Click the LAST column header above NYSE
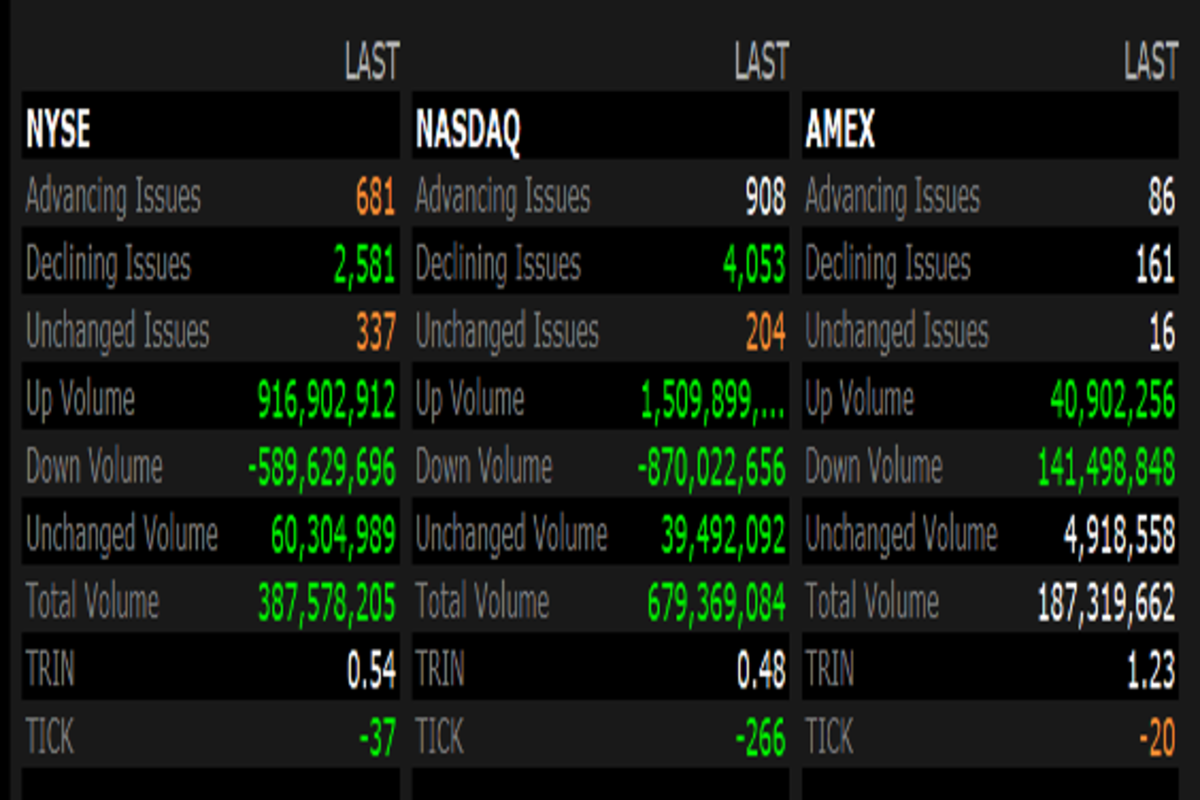 click(x=371, y=62)
